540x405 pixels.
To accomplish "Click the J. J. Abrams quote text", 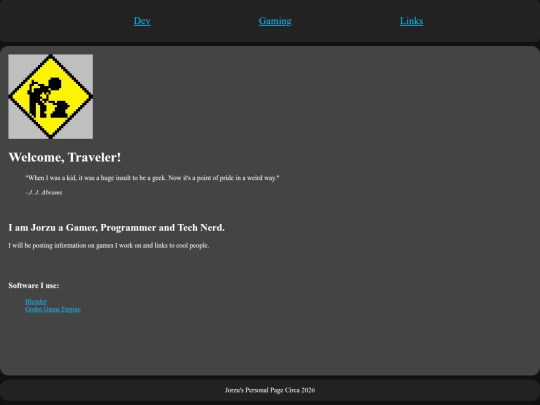I will pyautogui.click(x=152, y=178).
